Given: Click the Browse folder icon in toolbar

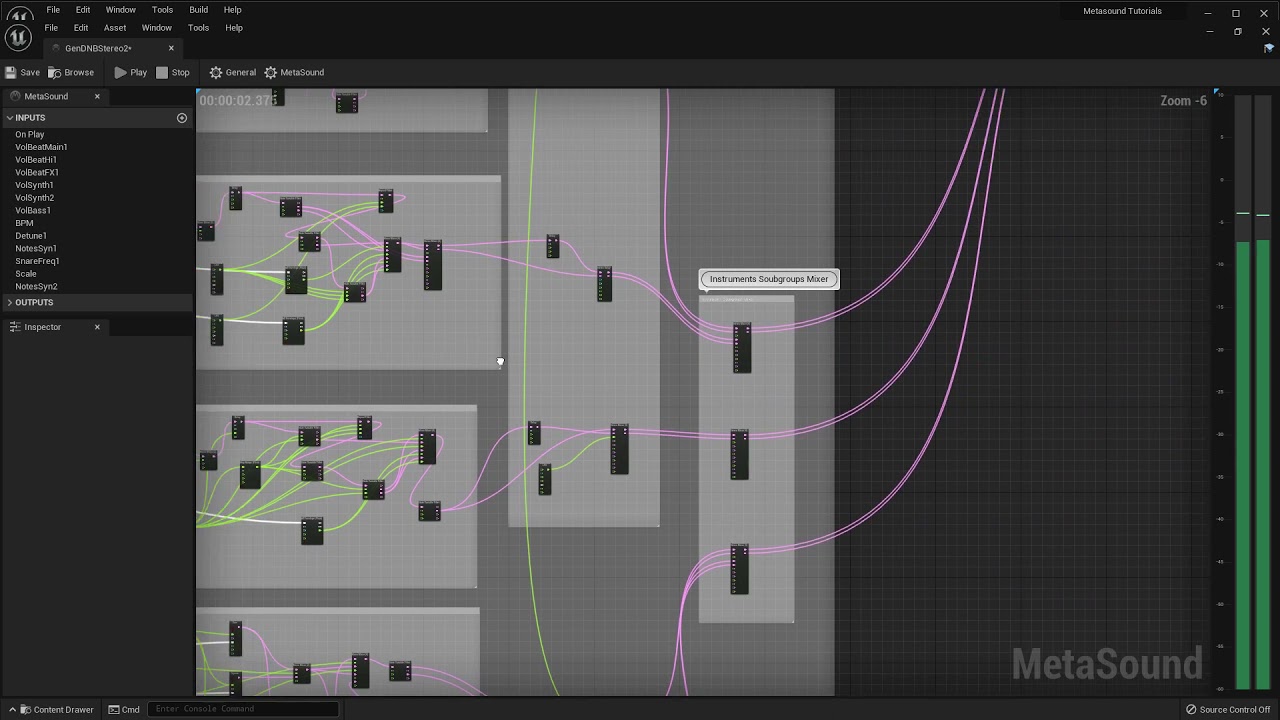Looking at the screenshot, I should [x=55, y=72].
